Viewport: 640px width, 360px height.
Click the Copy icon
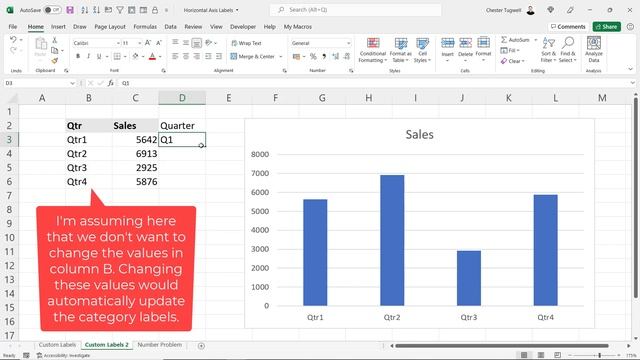point(54,51)
